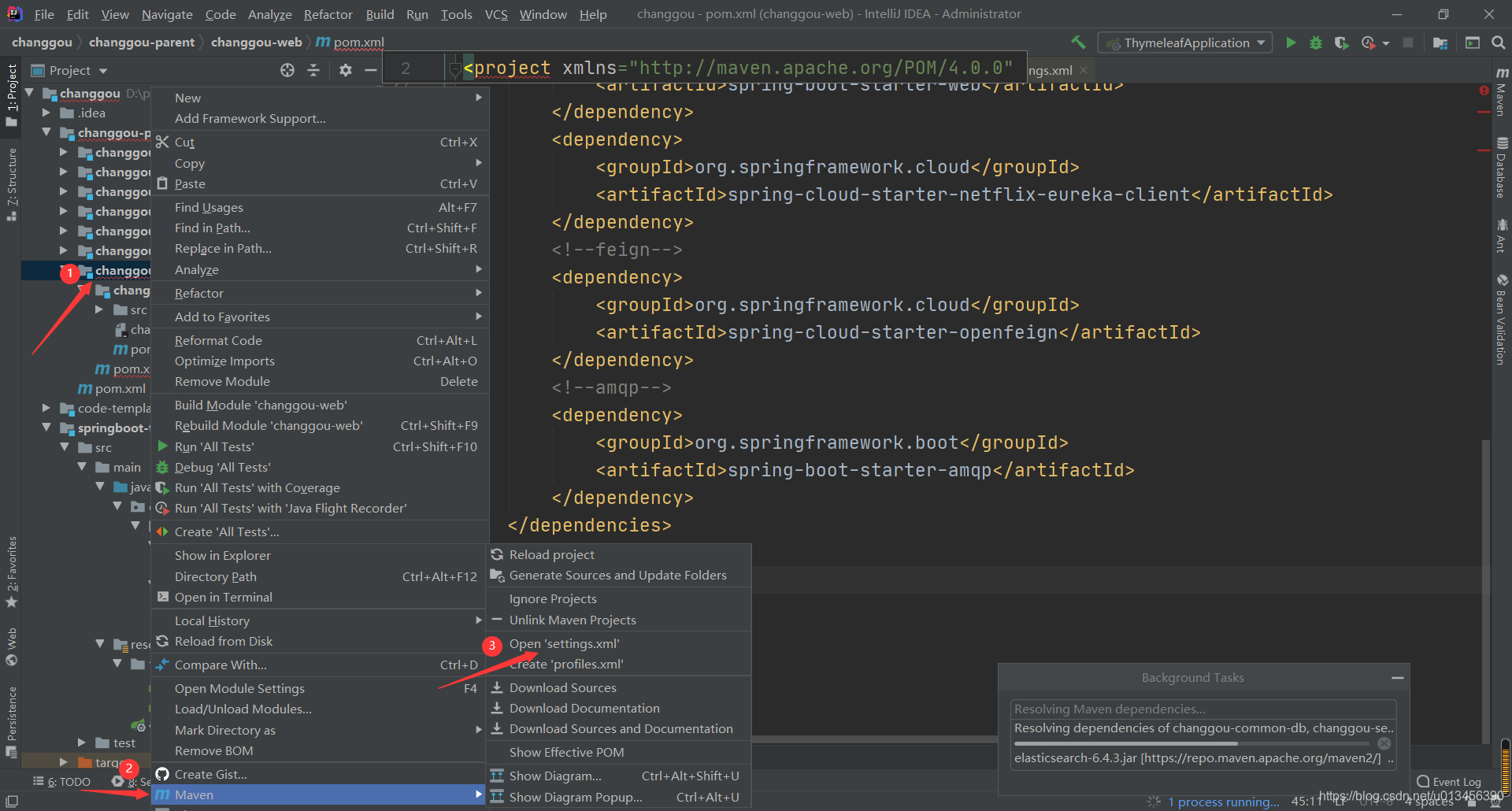Collapse the changgou project root node
This screenshot has width=1512, height=811.
pos(29,92)
